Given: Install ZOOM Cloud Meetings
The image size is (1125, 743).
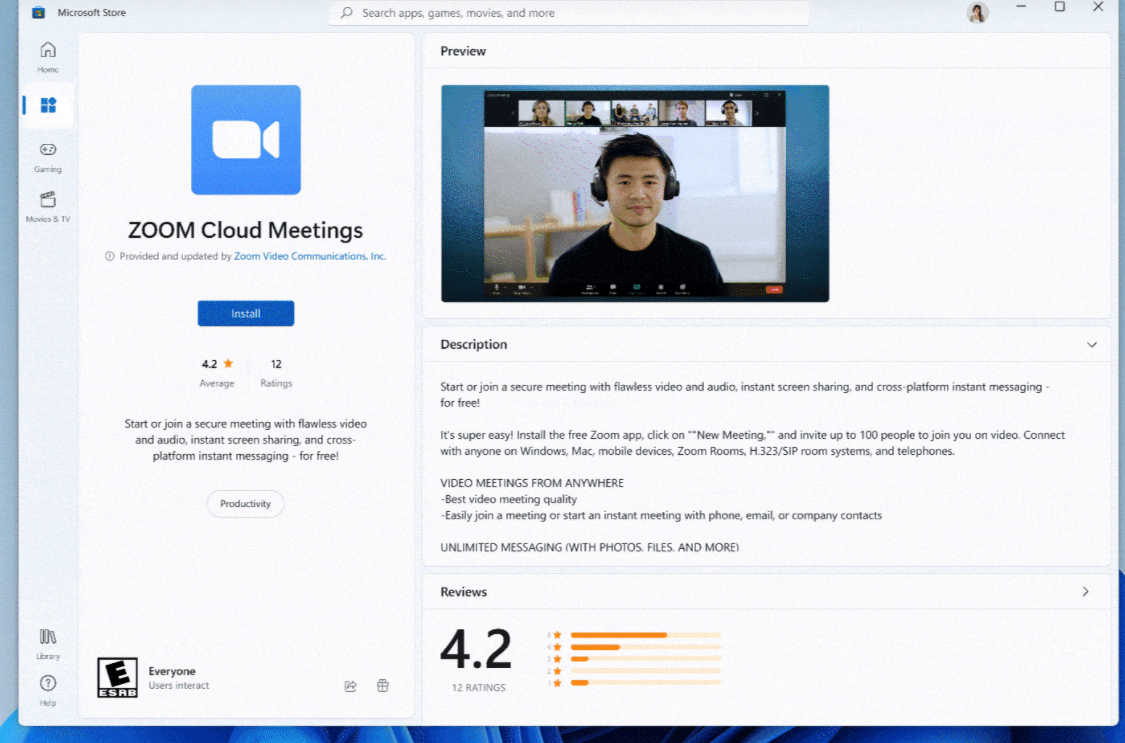Looking at the screenshot, I should [246, 313].
